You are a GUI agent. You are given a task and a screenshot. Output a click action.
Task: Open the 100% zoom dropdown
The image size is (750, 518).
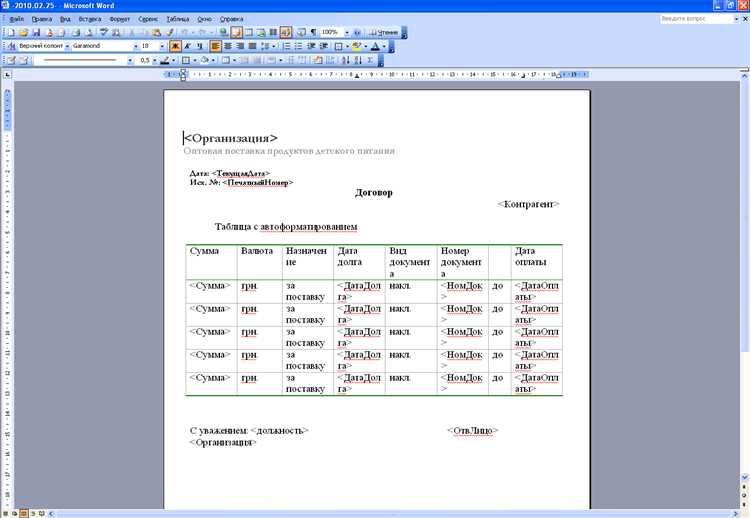tap(347, 33)
